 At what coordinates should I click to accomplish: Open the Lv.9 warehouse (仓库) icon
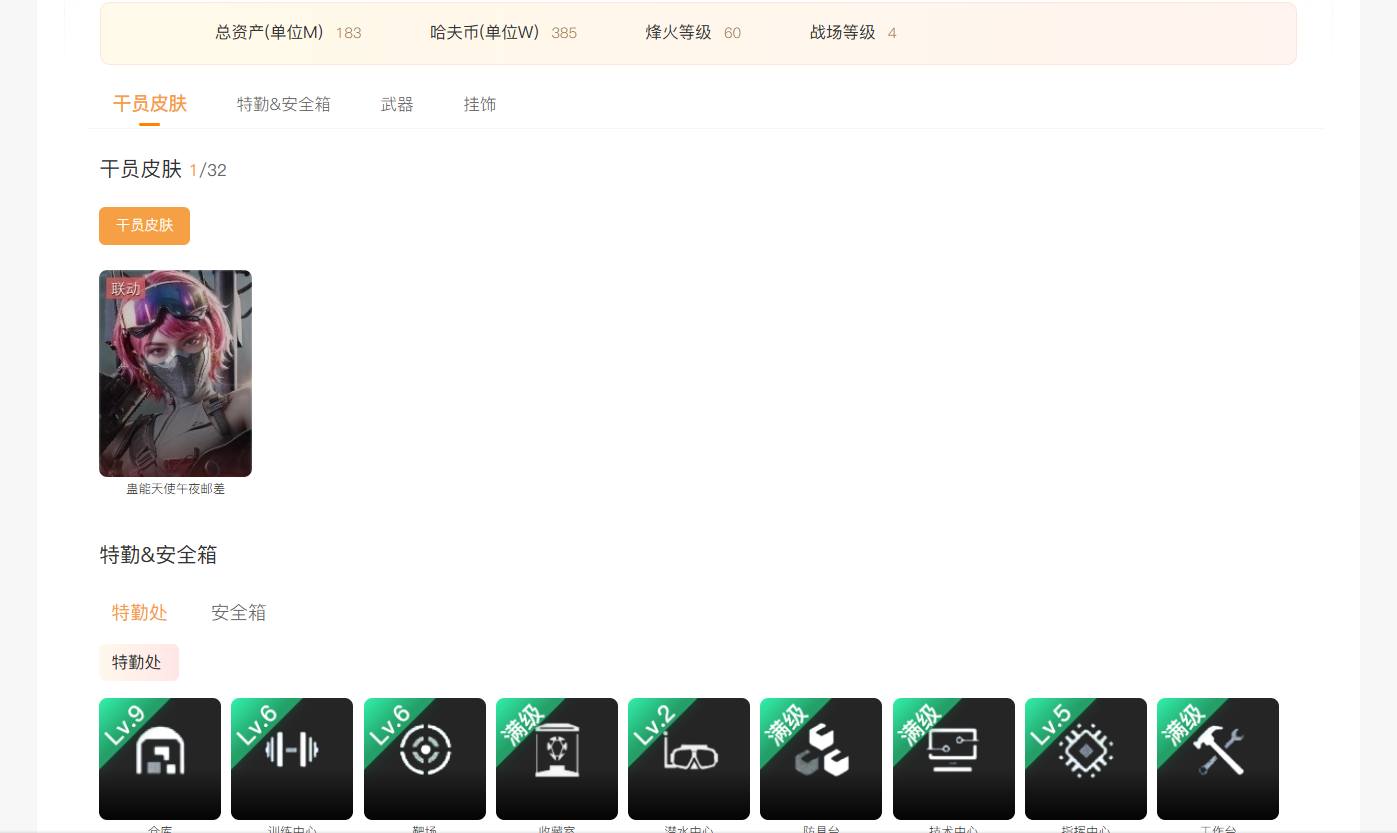(x=160, y=759)
